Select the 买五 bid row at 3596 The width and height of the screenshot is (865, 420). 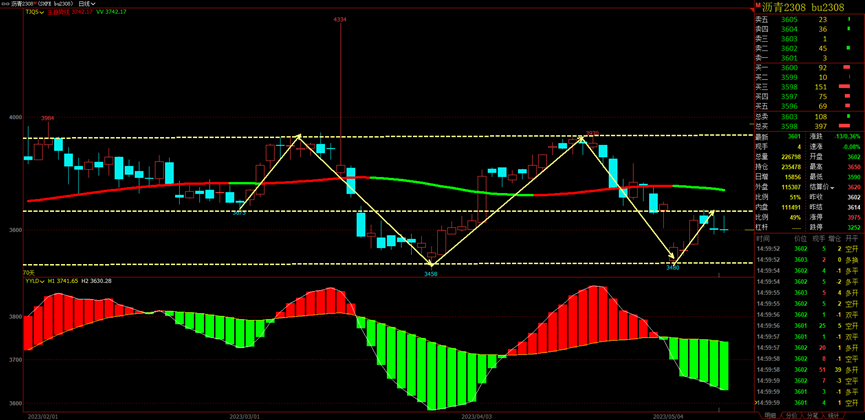809,106
